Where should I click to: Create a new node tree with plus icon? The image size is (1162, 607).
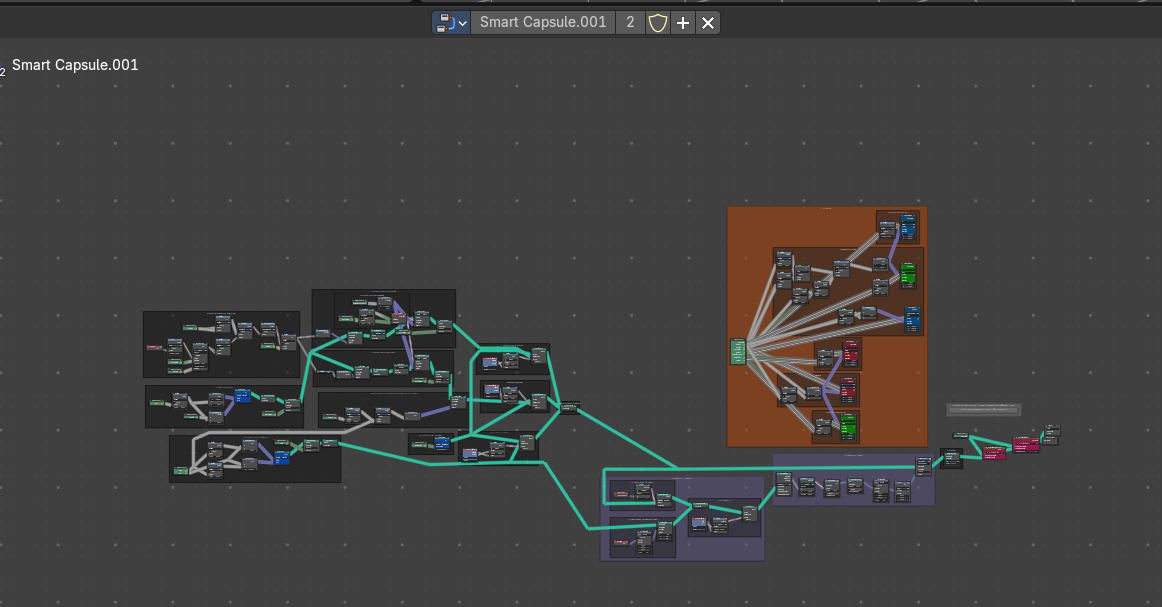point(683,22)
